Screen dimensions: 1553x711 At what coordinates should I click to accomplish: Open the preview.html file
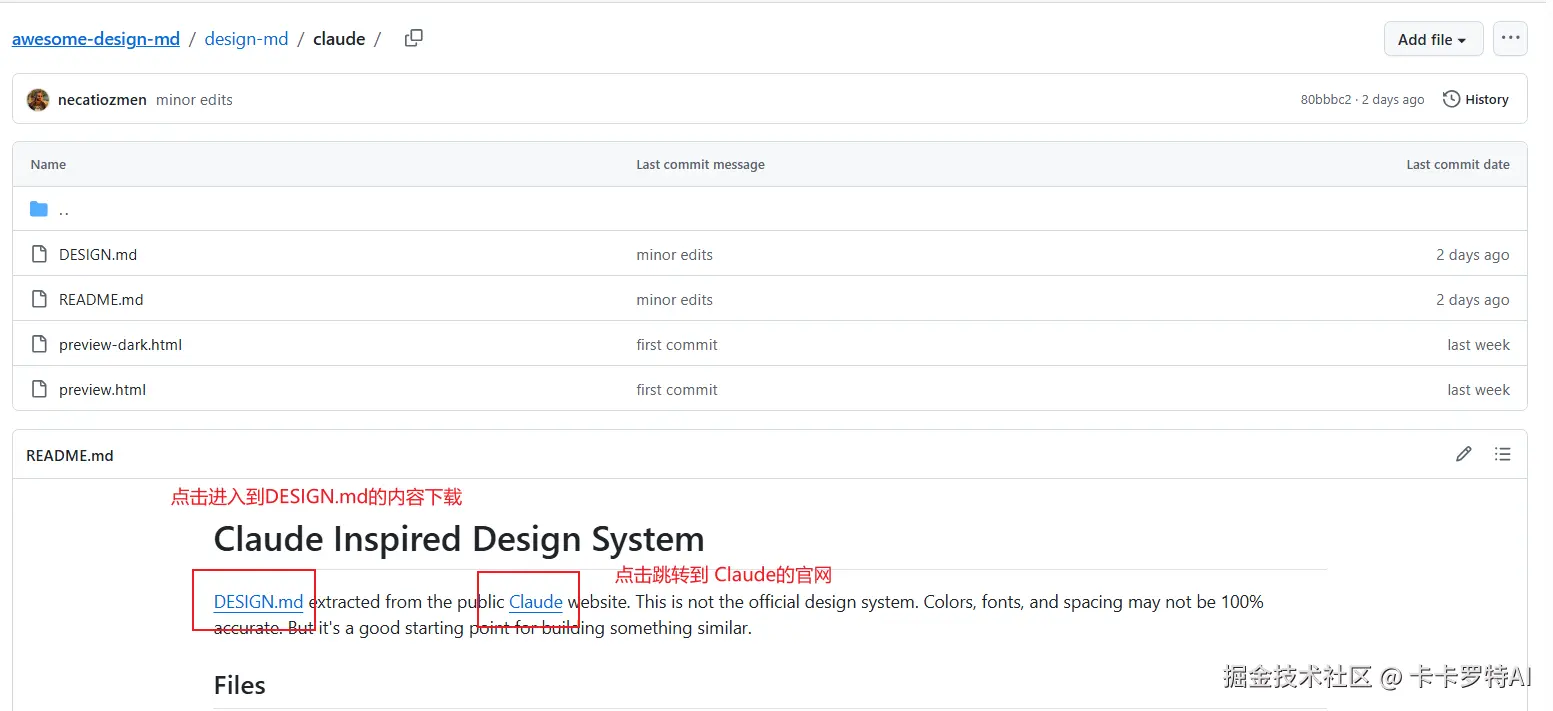pos(102,390)
